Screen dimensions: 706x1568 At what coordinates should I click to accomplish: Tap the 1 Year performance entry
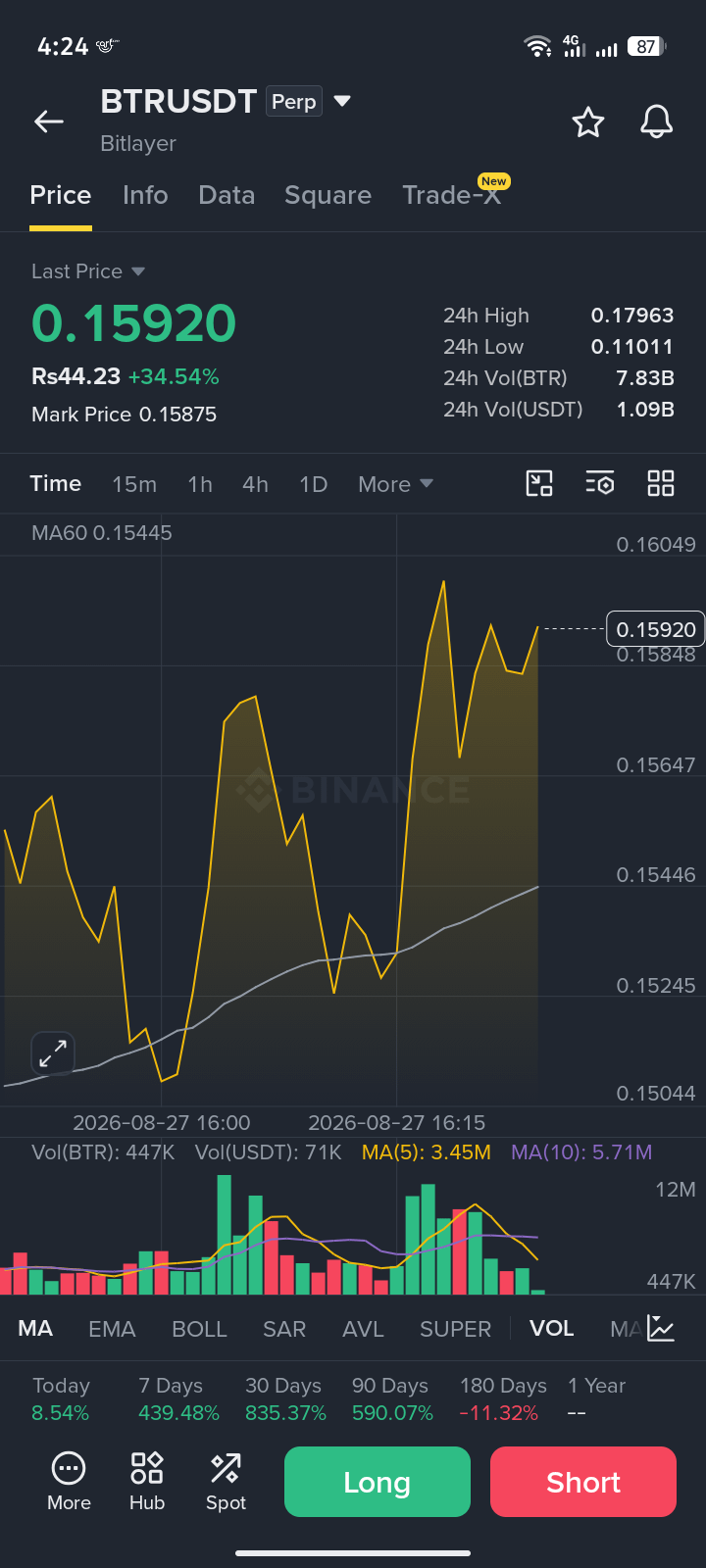point(596,1399)
